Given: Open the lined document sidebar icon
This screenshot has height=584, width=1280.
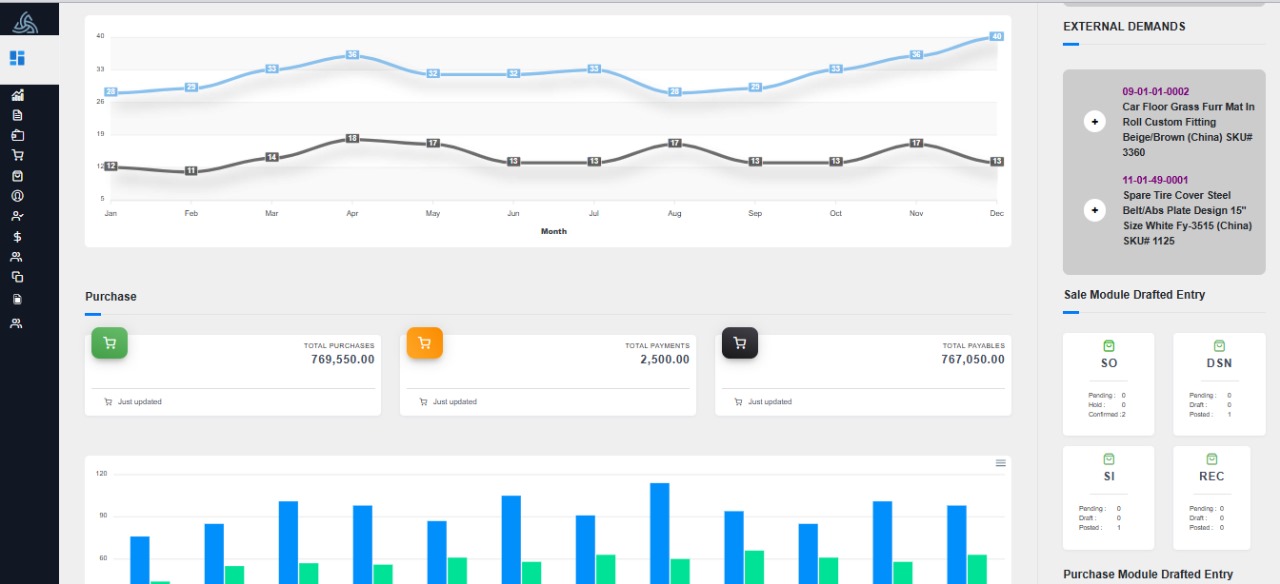Looking at the screenshot, I should (17, 115).
